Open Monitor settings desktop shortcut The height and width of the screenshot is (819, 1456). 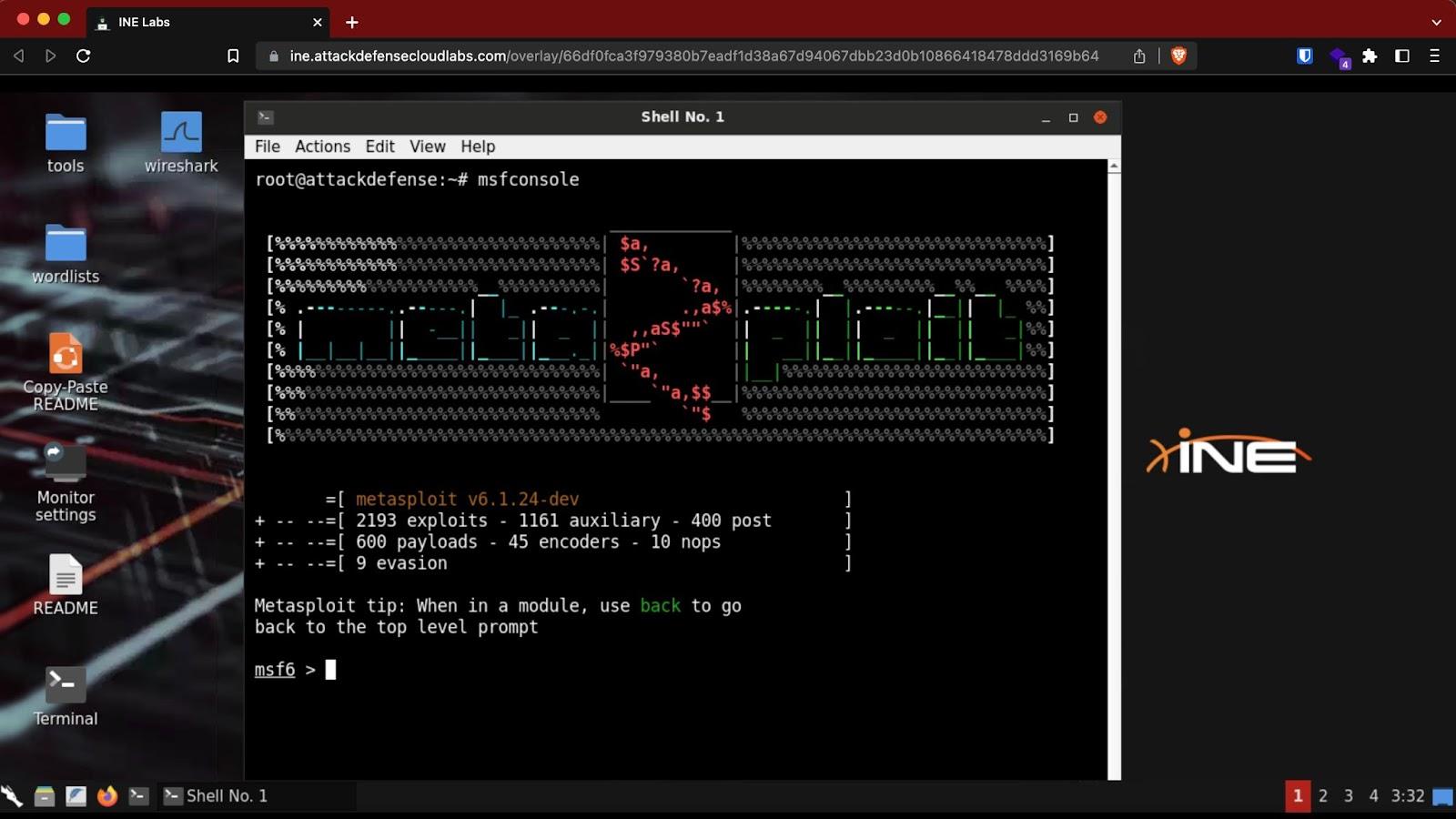[x=66, y=482]
